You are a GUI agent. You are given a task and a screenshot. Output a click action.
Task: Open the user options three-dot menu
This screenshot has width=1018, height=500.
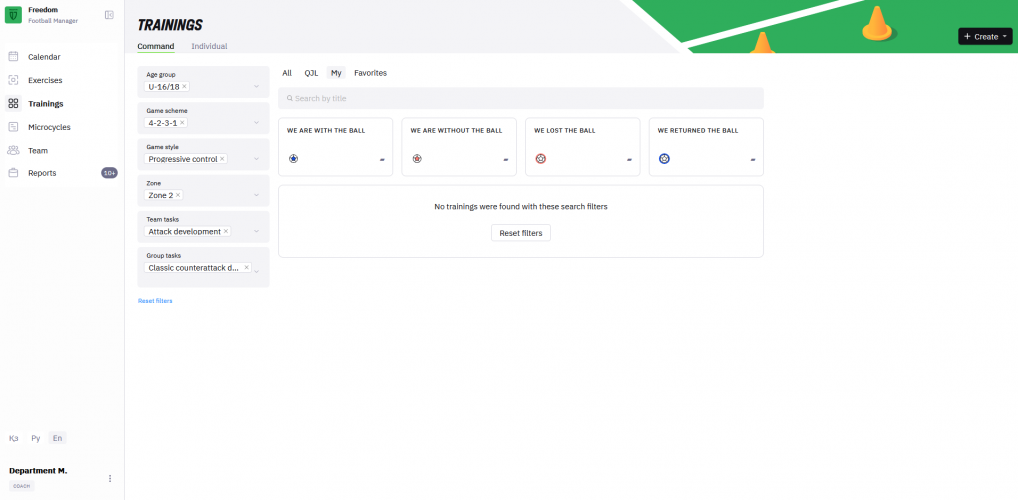click(110, 479)
